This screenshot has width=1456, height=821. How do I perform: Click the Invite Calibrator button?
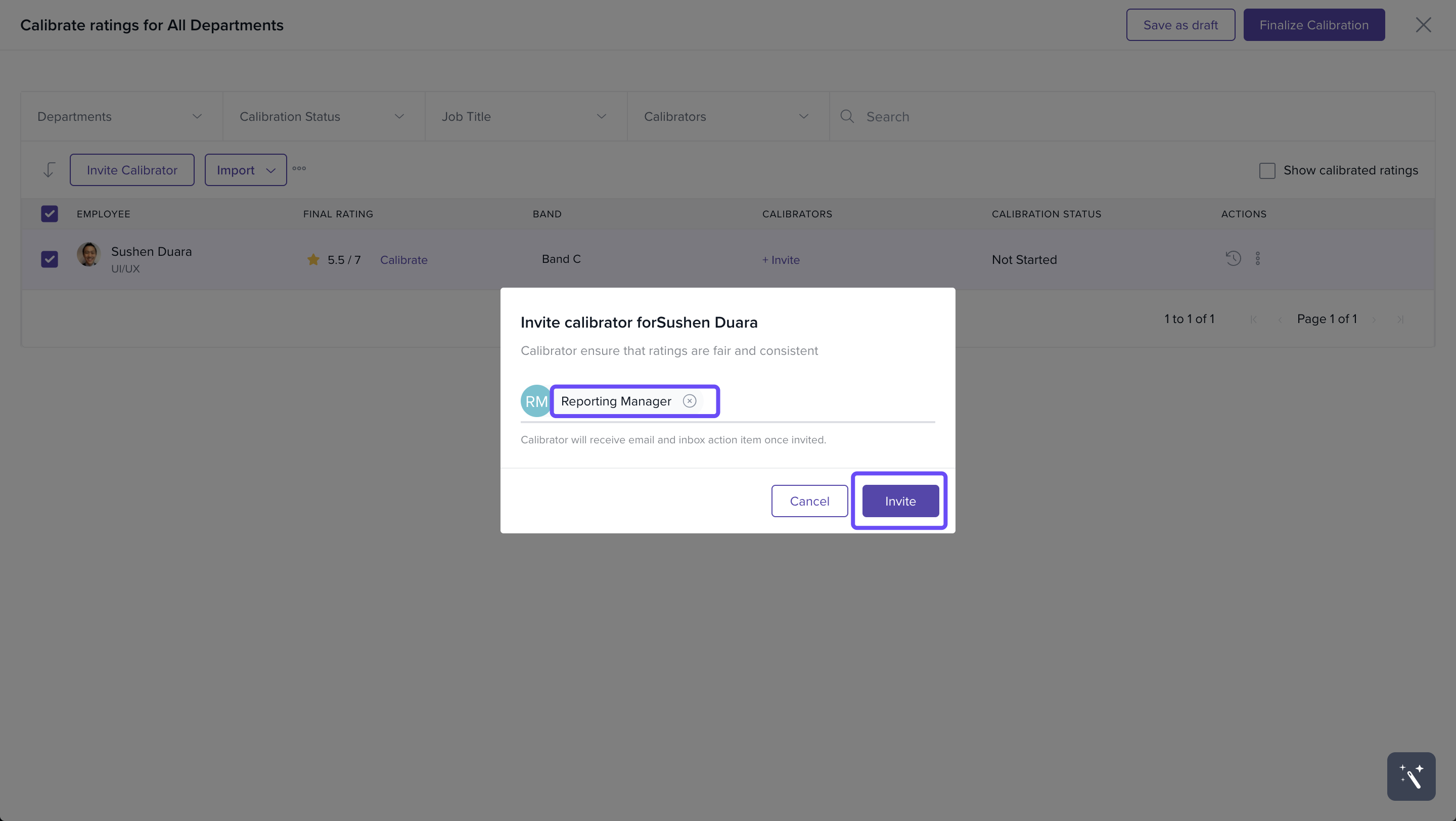(131, 170)
